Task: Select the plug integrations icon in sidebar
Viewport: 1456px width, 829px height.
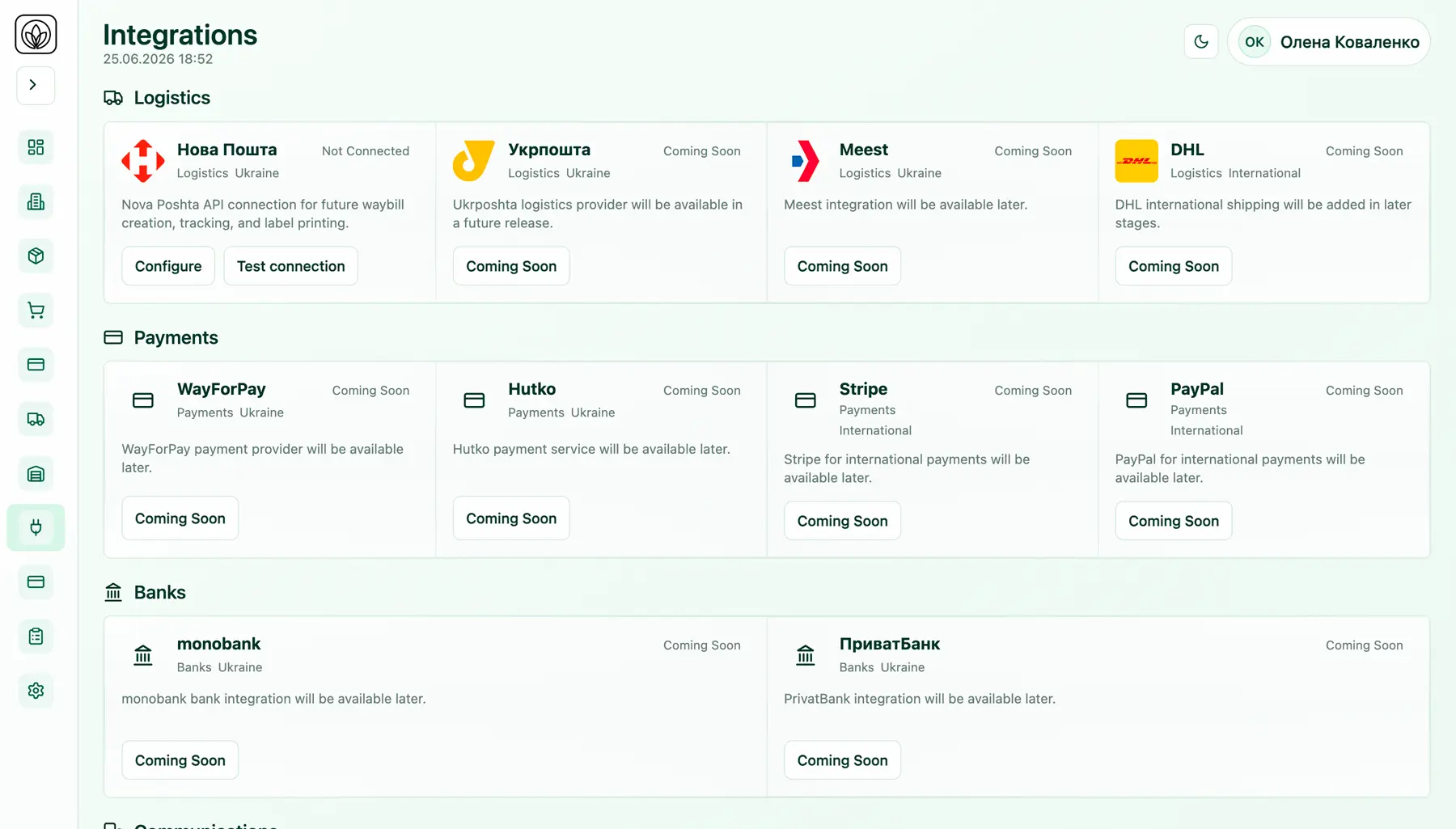Action: pyautogui.click(x=36, y=527)
